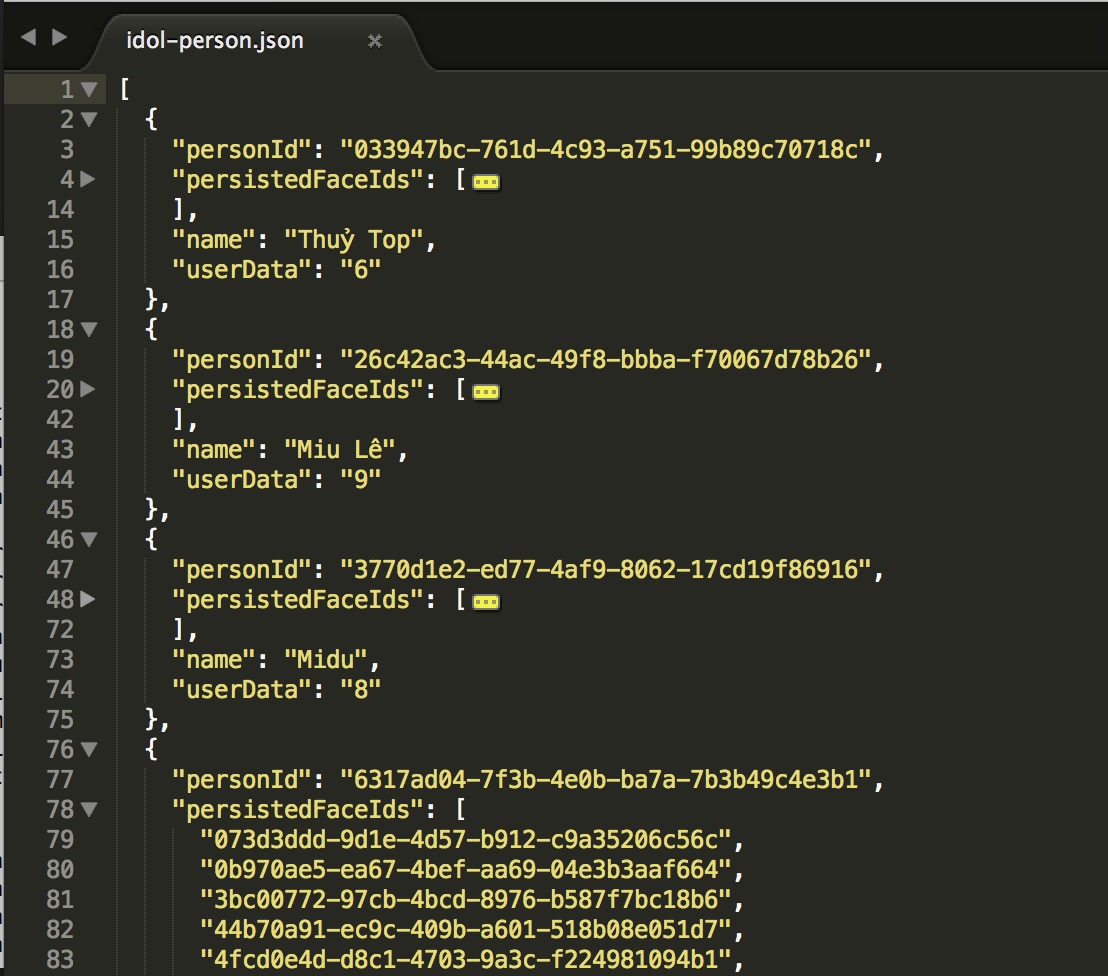The height and width of the screenshot is (976, 1108).
Task: Unfold persistedFaceIds arrow at line 20
Action: point(89,390)
